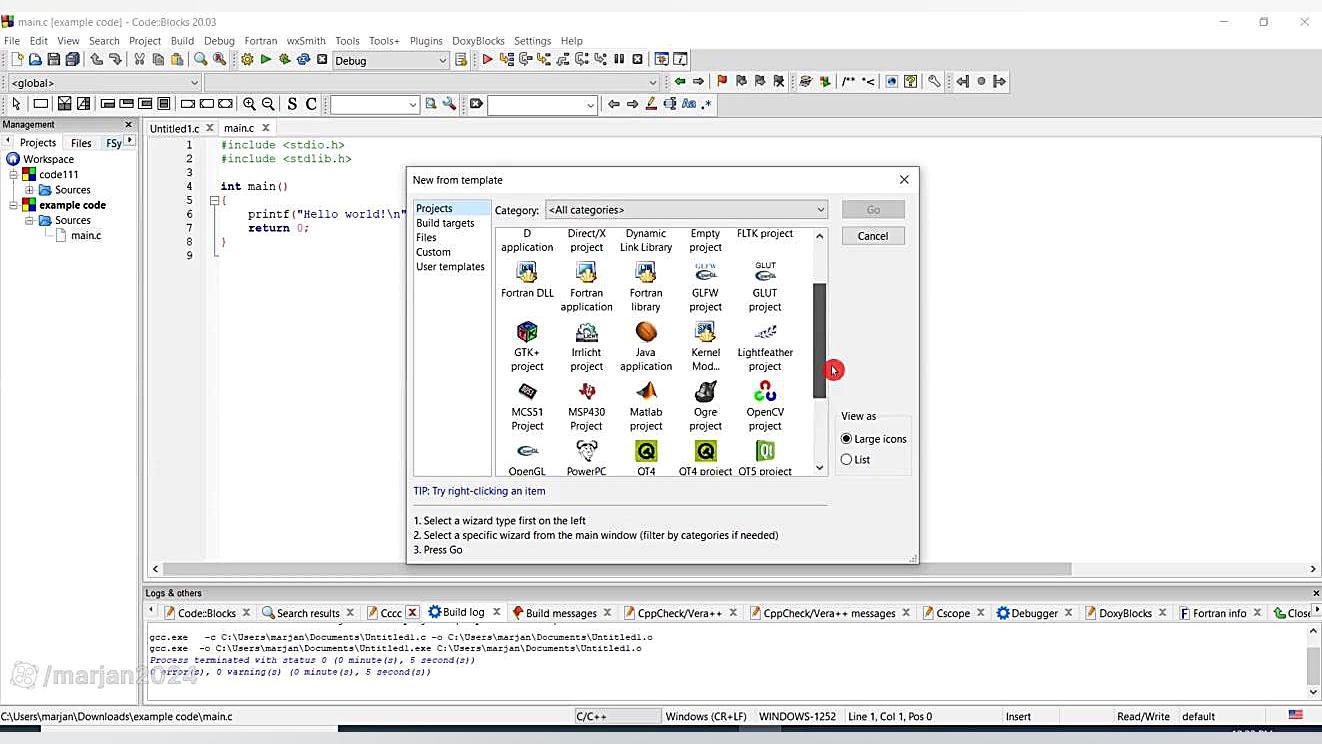
Task: Select the Ogre project template
Action: [x=705, y=392]
